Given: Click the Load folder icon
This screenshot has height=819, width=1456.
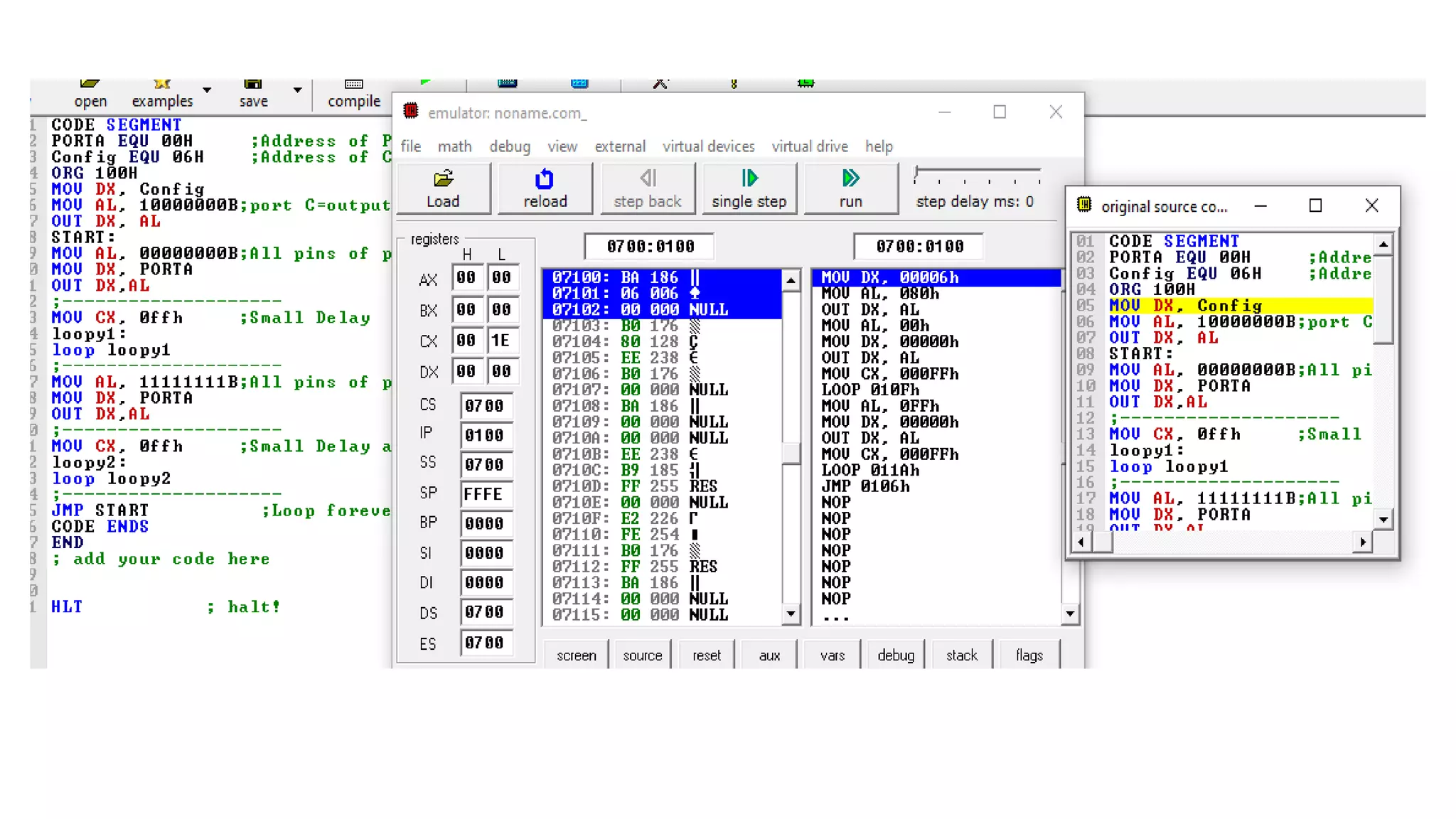Looking at the screenshot, I should pos(443,178).
